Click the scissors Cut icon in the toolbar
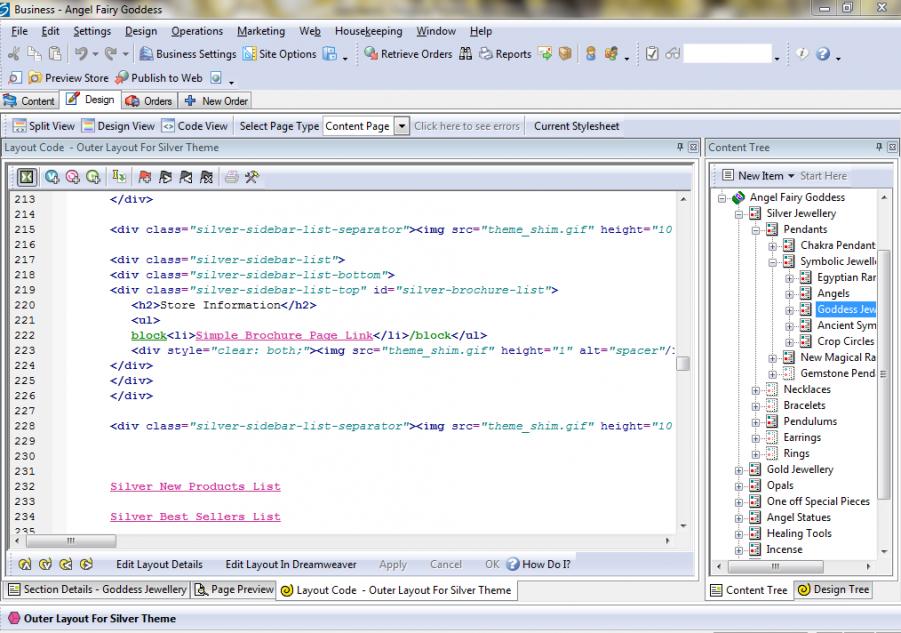Screen dimensions: 901x633 (x=14, y=54)
